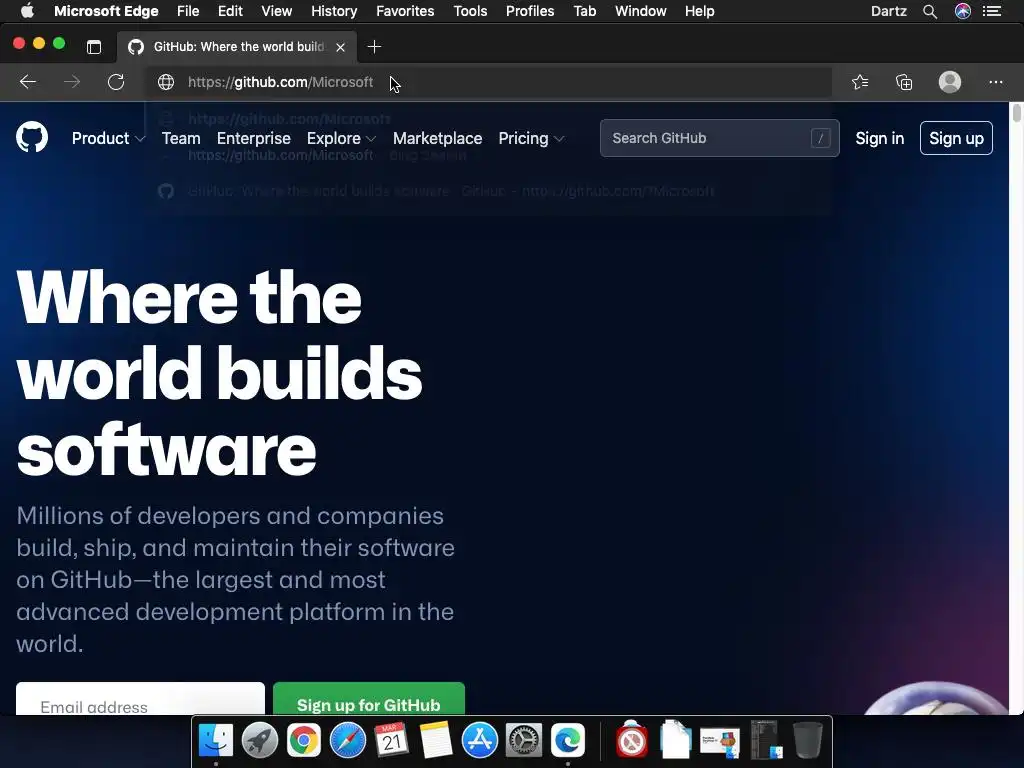Open Spotlight search in menu bar

click(x=930, y=11)
